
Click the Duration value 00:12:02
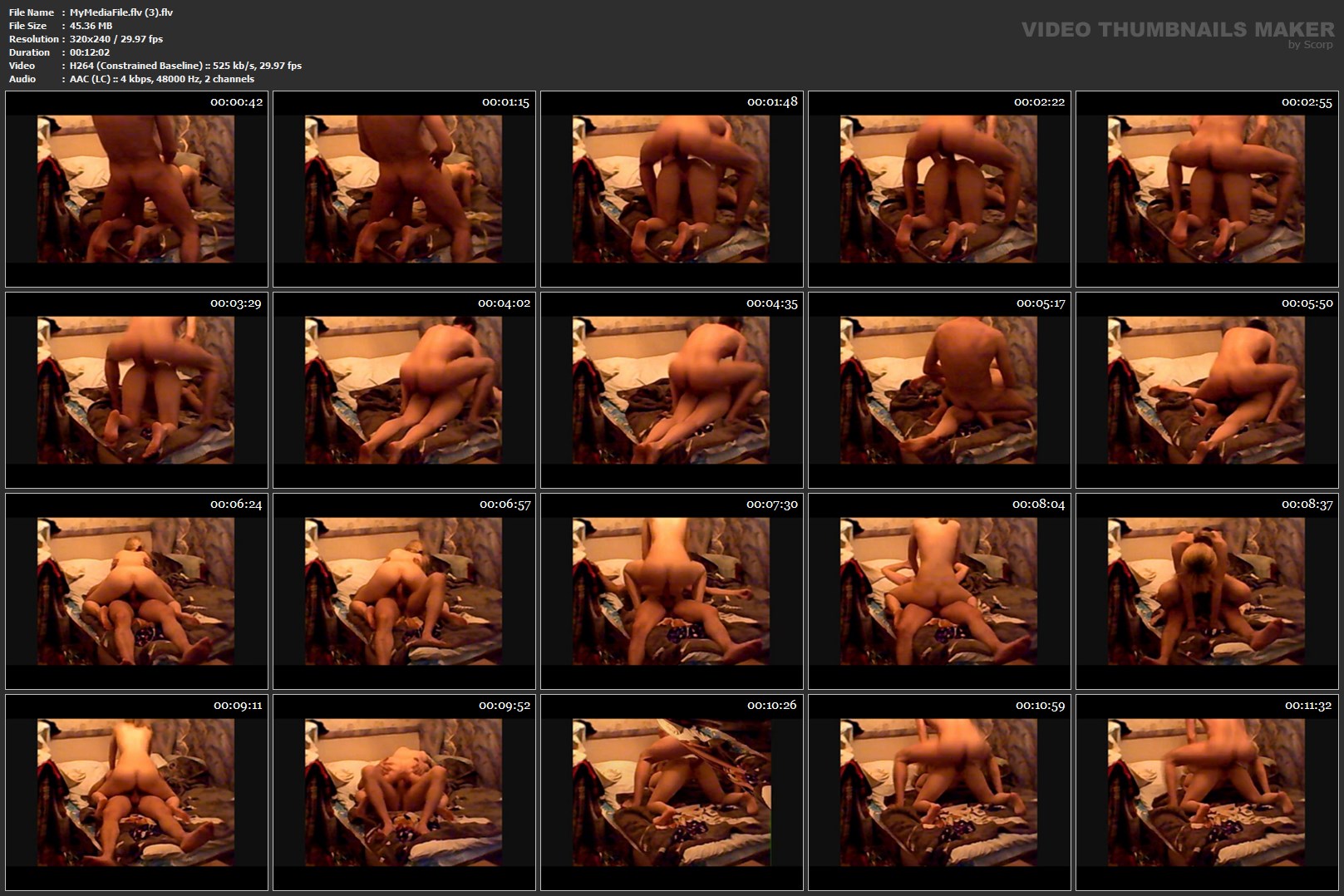pos(90,52)
